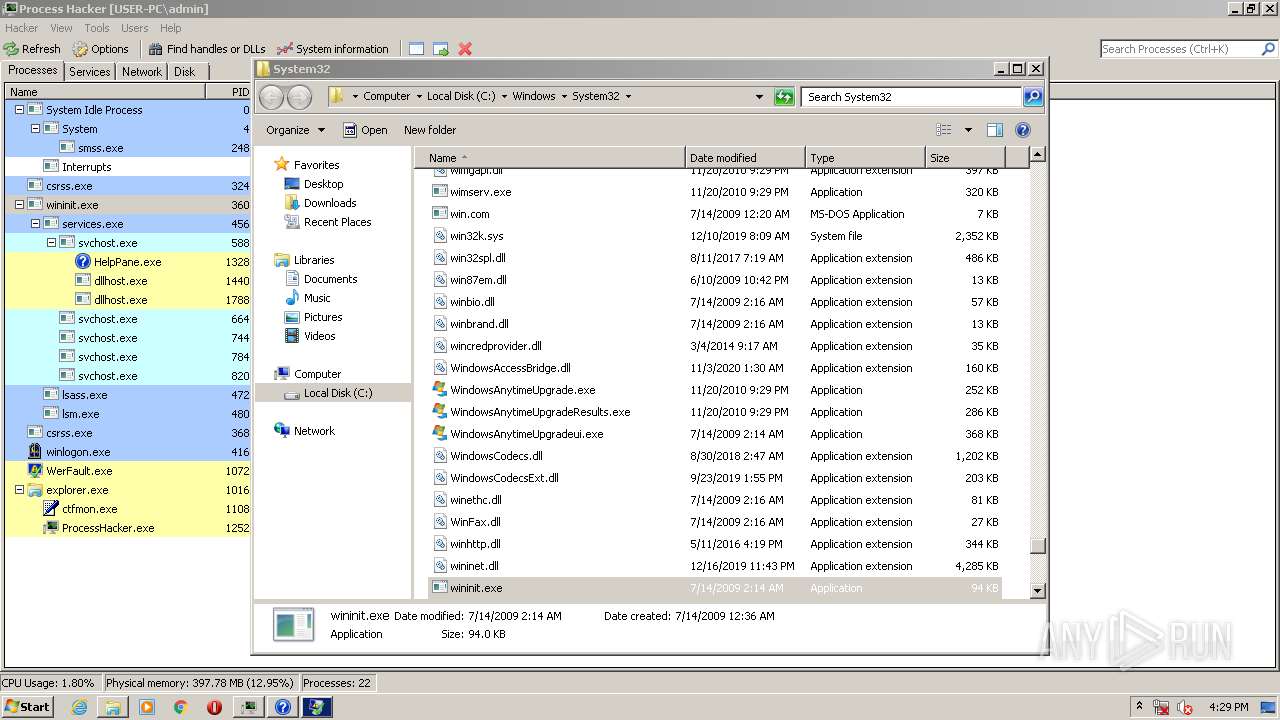Open System information in Process Hacker
Image resolution: width=1280 pixels, height=720 pixels.
[x=333, y=49]
